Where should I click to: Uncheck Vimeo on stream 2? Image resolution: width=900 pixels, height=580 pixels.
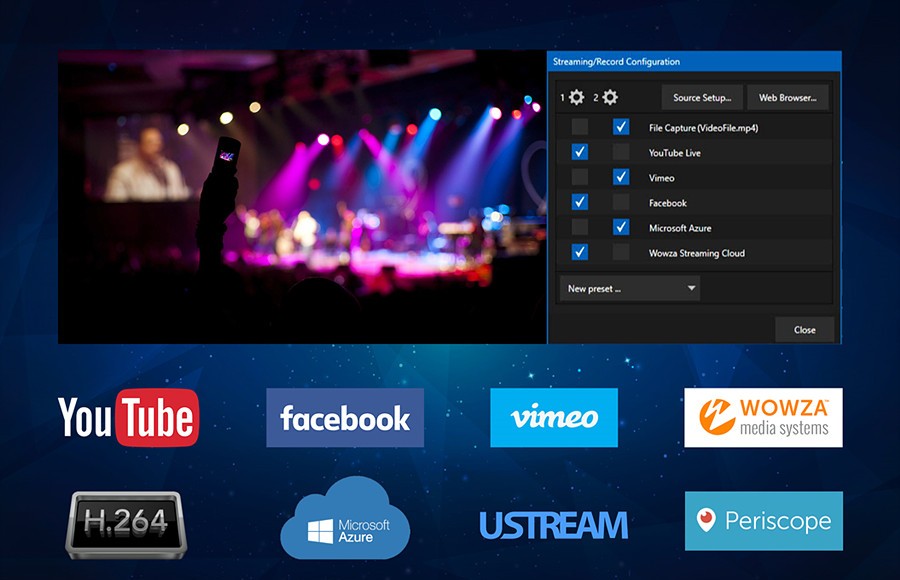(621, 177)
